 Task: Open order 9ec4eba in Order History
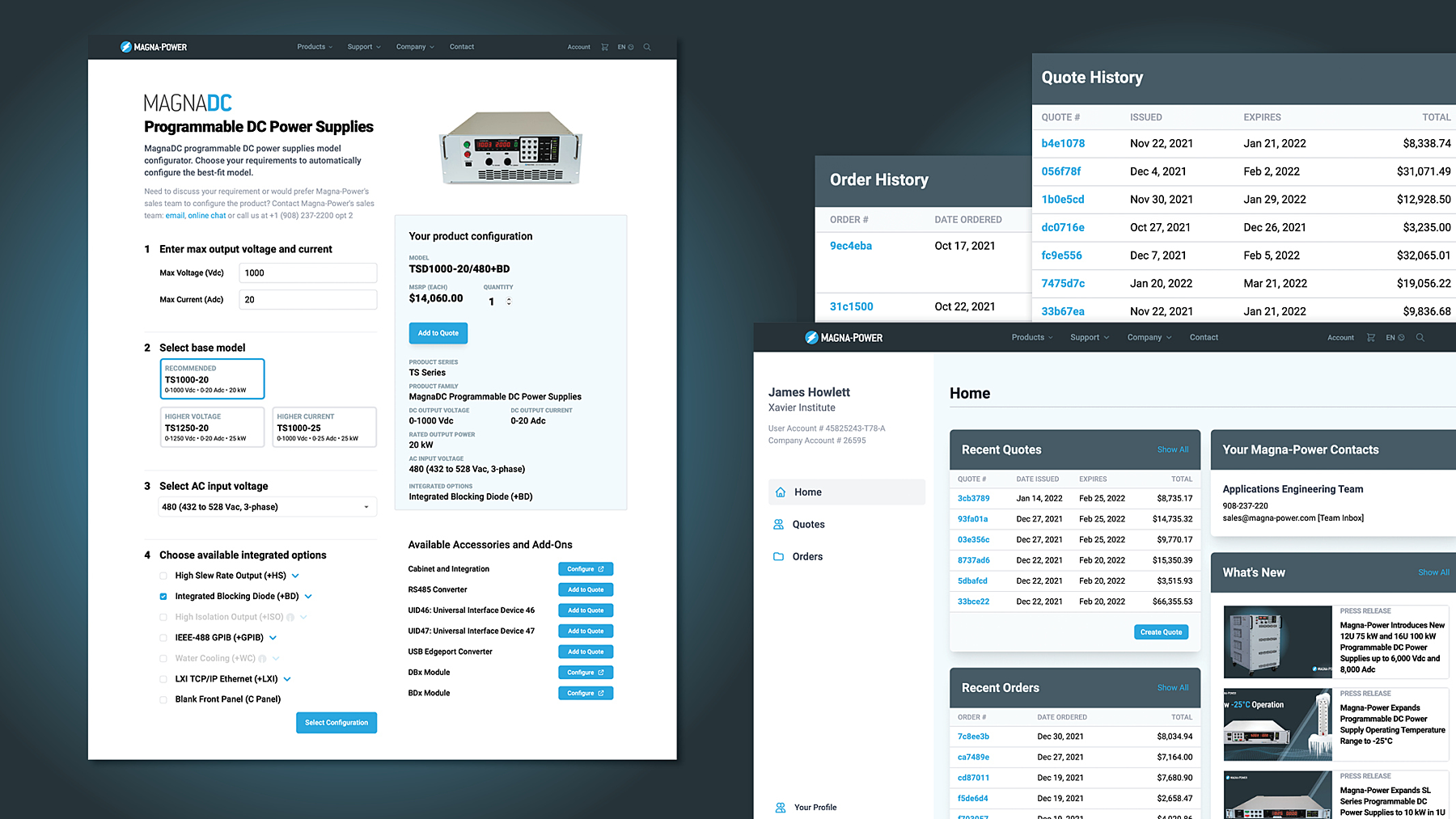tap(851, 246)
